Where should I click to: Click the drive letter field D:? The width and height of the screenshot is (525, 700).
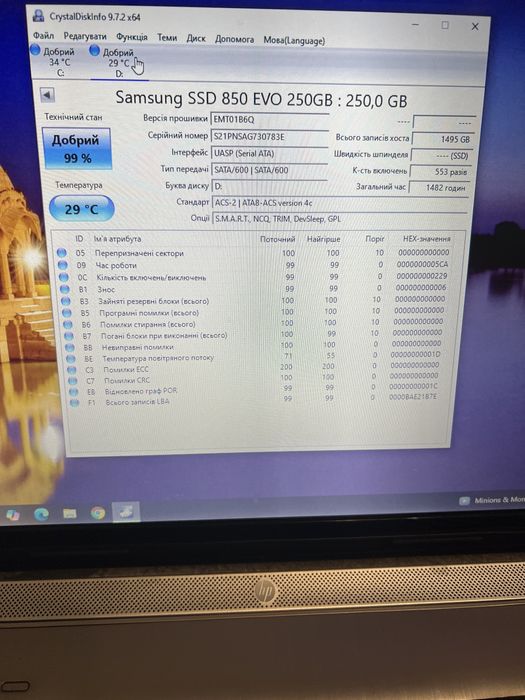(270, 186)
